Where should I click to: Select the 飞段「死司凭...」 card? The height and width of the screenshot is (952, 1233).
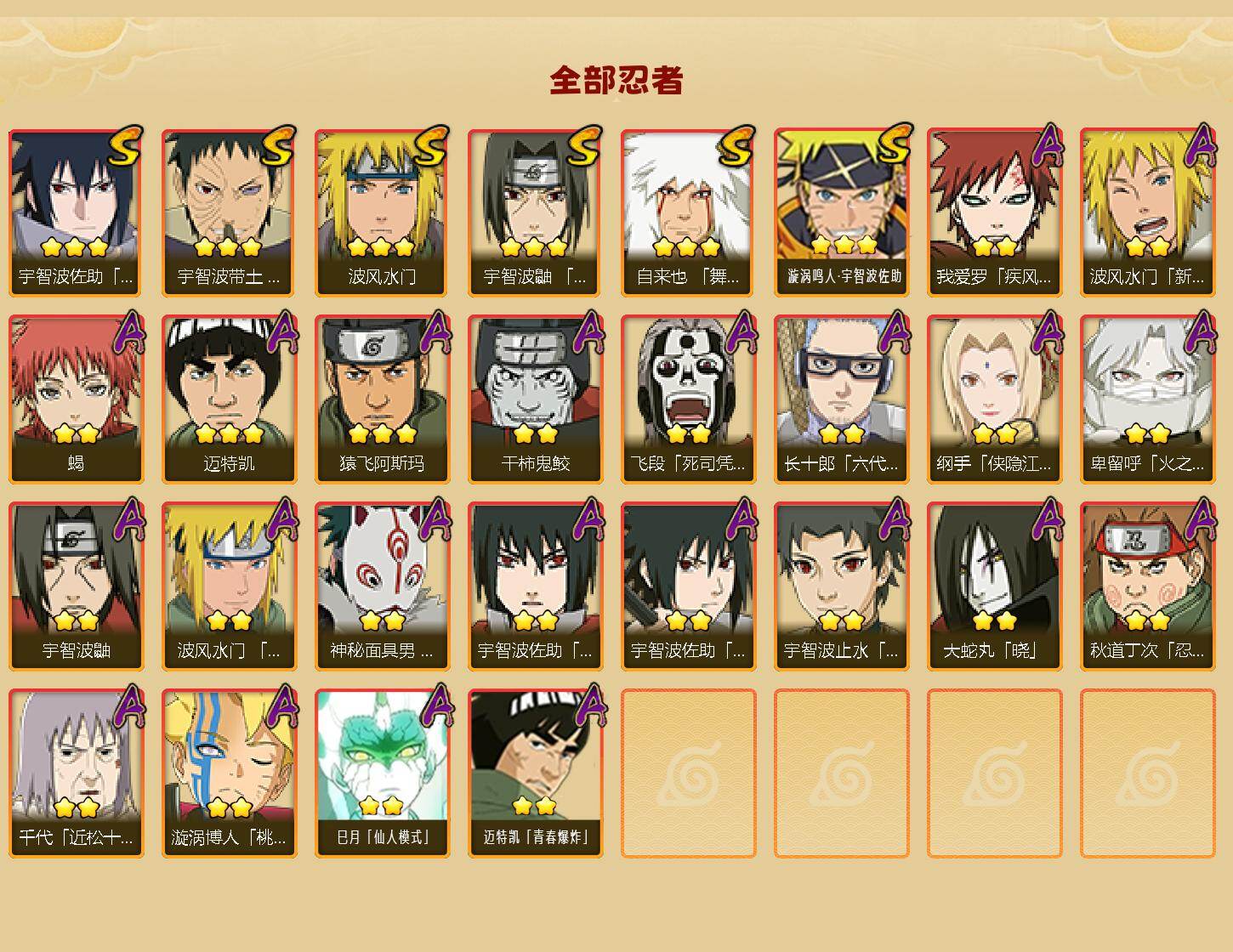click(688, 399)
